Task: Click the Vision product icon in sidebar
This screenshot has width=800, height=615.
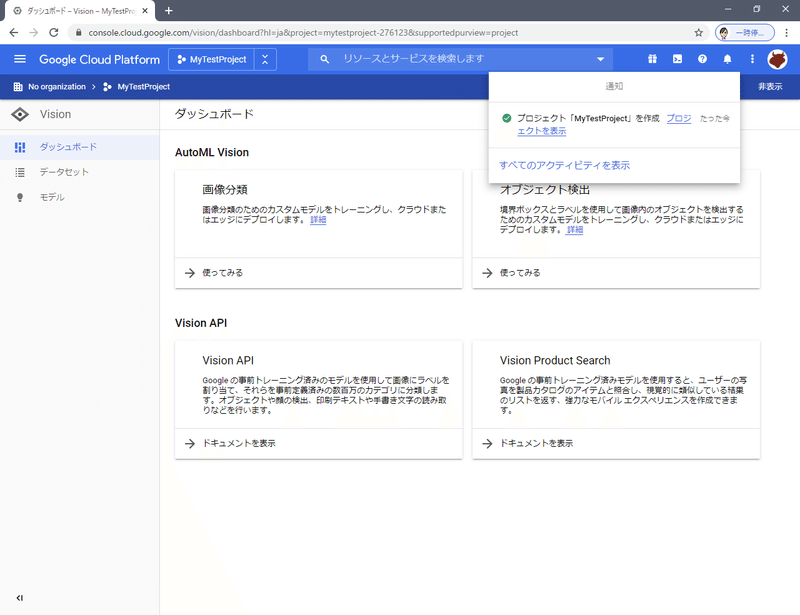Action: 20,114
